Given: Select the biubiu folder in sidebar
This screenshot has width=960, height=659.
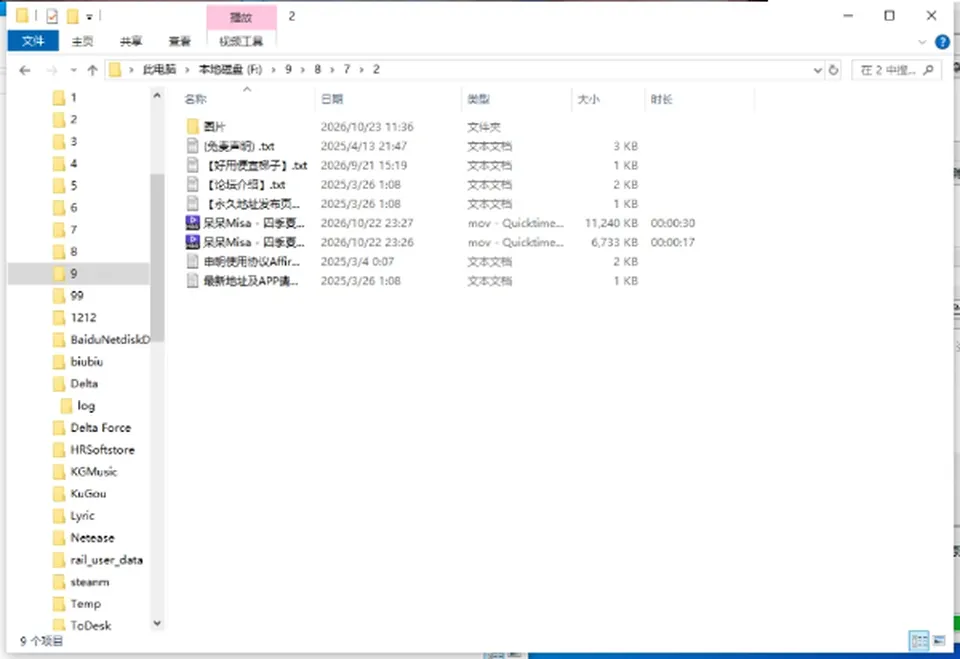Looking at the screenshot, I should tap(86, 361).
